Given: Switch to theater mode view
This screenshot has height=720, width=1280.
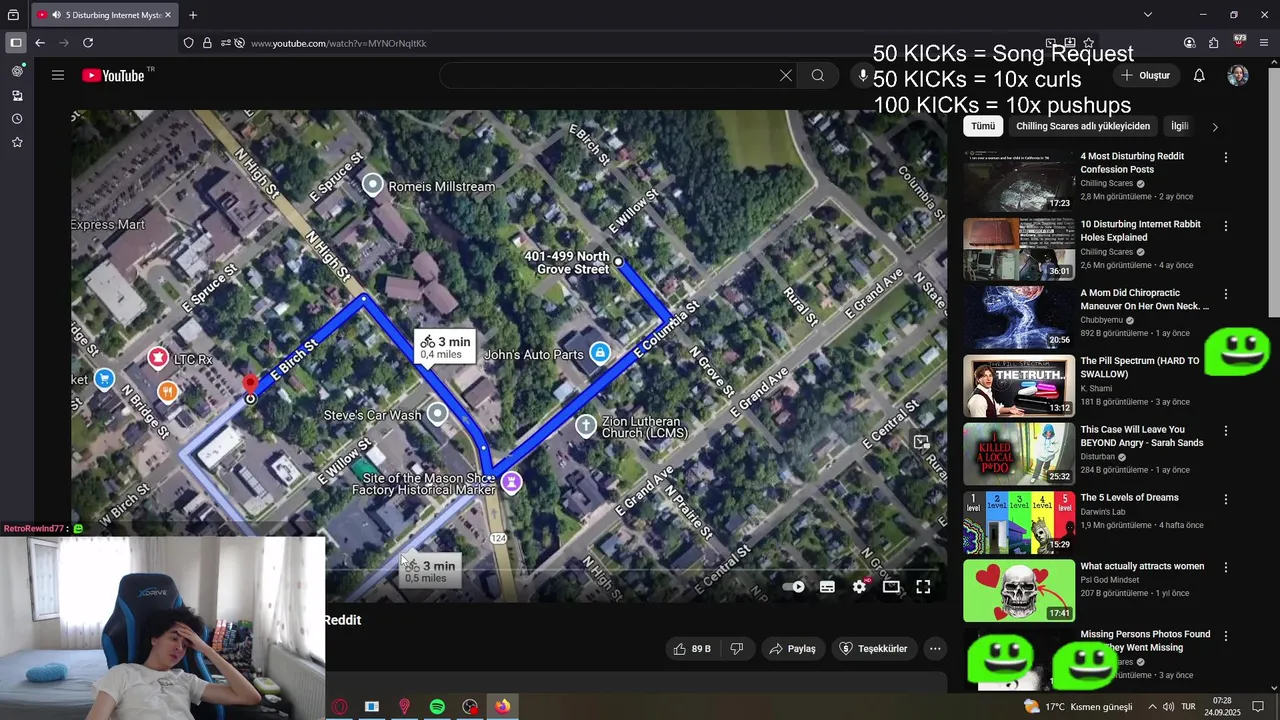Looking at the screenshot, I should click(x=891, y=587).
